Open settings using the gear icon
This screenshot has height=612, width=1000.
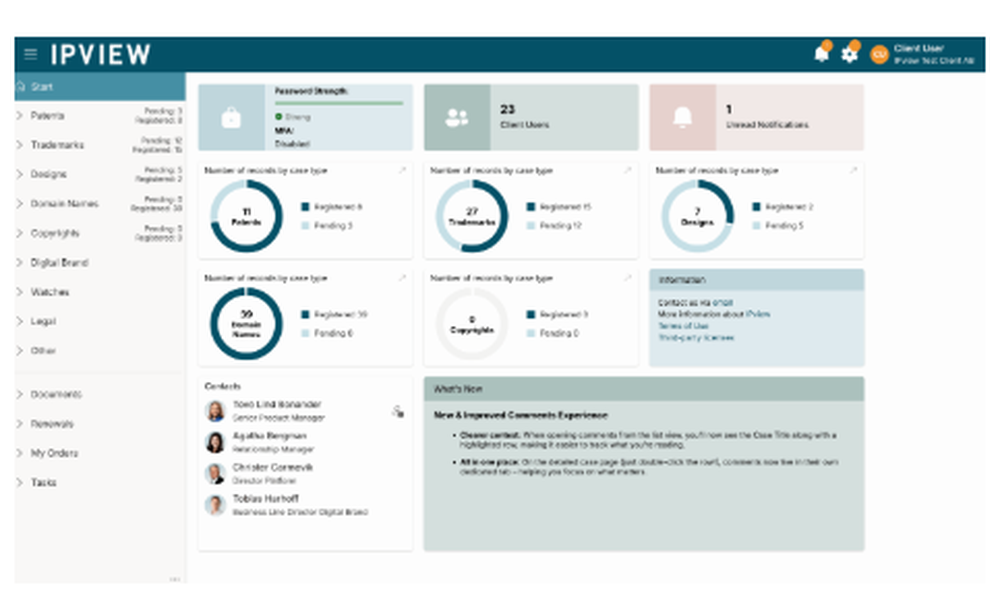point(850,53)
